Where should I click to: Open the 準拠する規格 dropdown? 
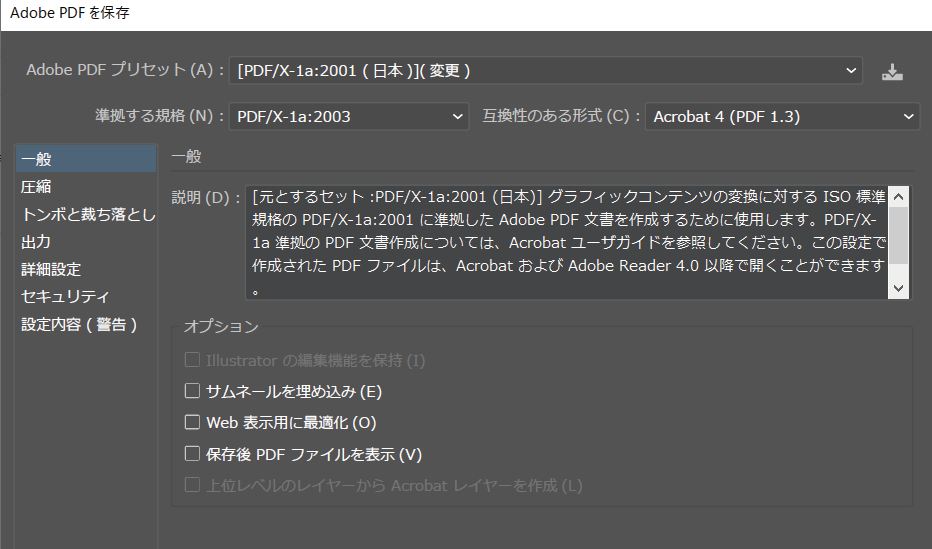click(349, 116)
